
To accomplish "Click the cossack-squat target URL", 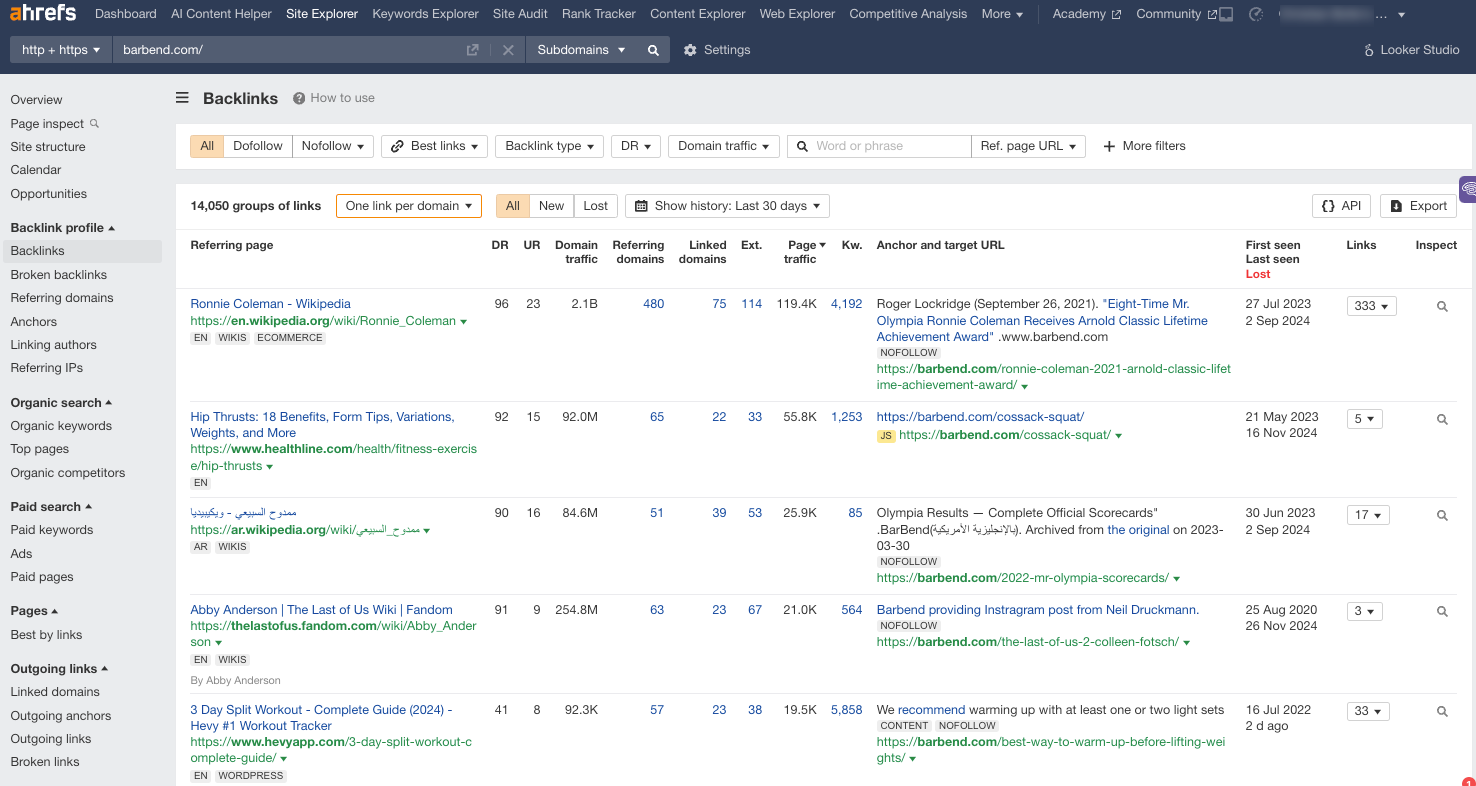I will (x=1005, y=435).
